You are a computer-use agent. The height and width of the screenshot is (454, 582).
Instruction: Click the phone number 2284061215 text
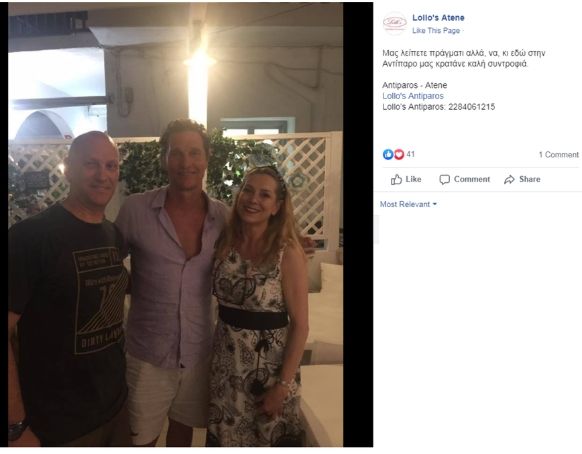point(471,107)
